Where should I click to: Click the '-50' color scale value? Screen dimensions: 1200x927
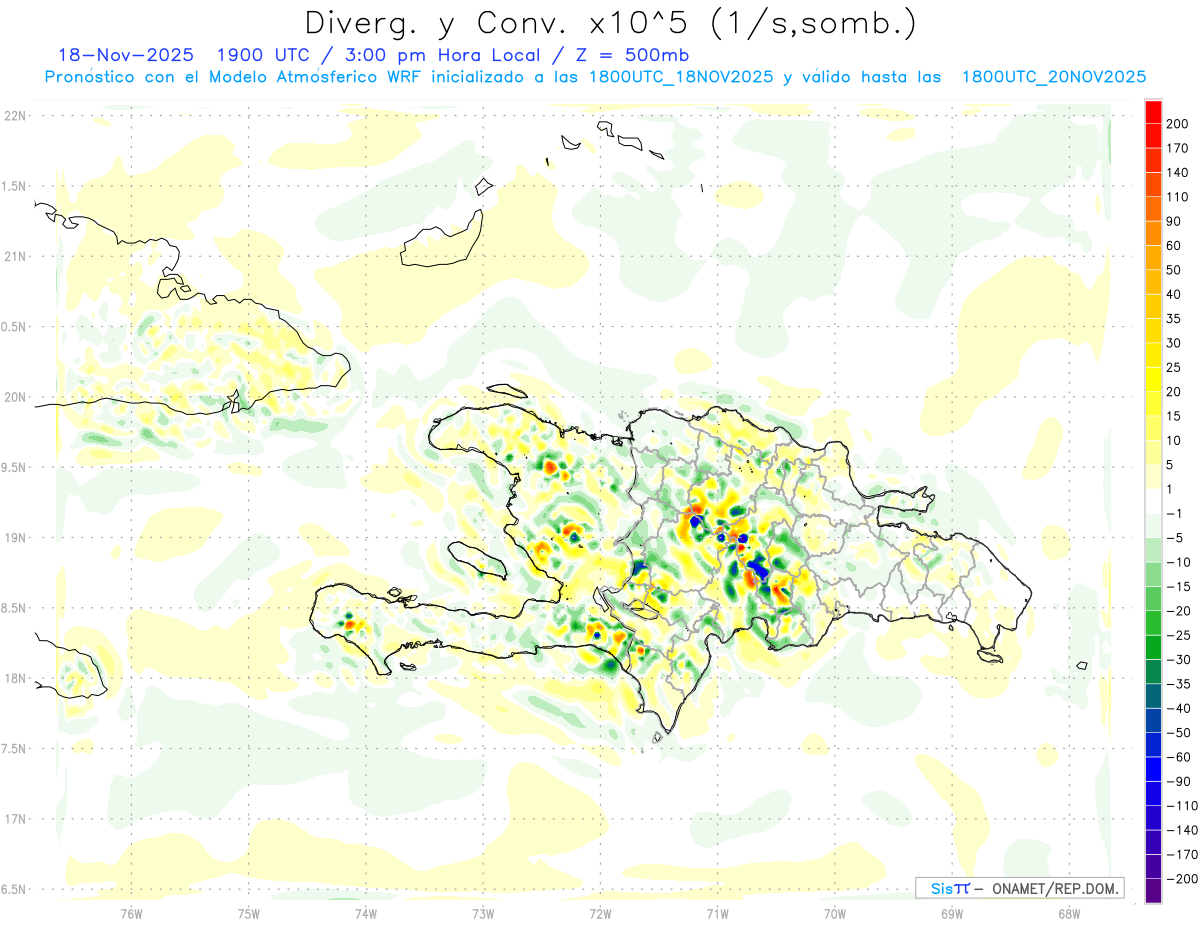[x=1178, y=732]
